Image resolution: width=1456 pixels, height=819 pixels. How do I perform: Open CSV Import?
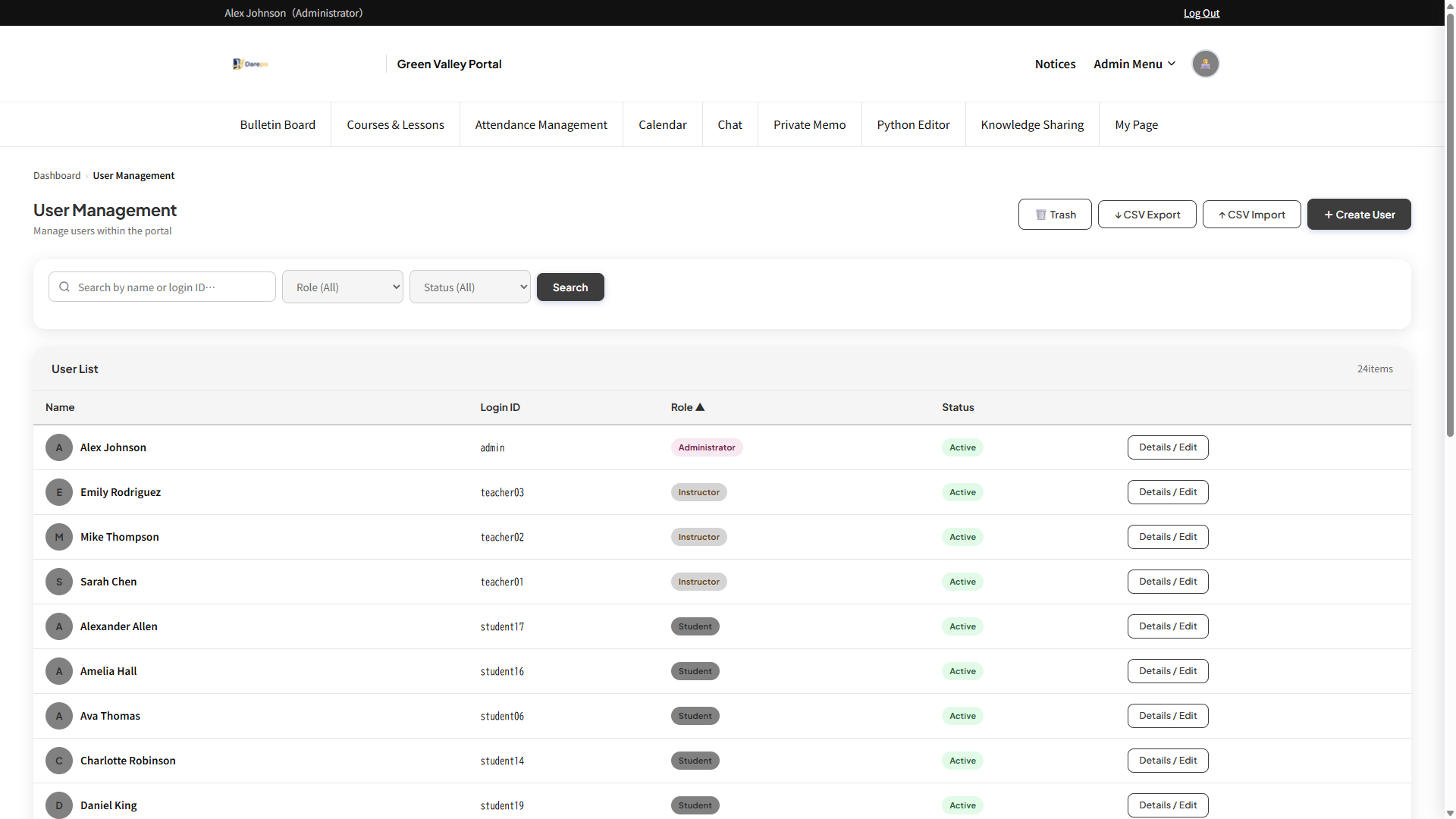point(1252,215)
